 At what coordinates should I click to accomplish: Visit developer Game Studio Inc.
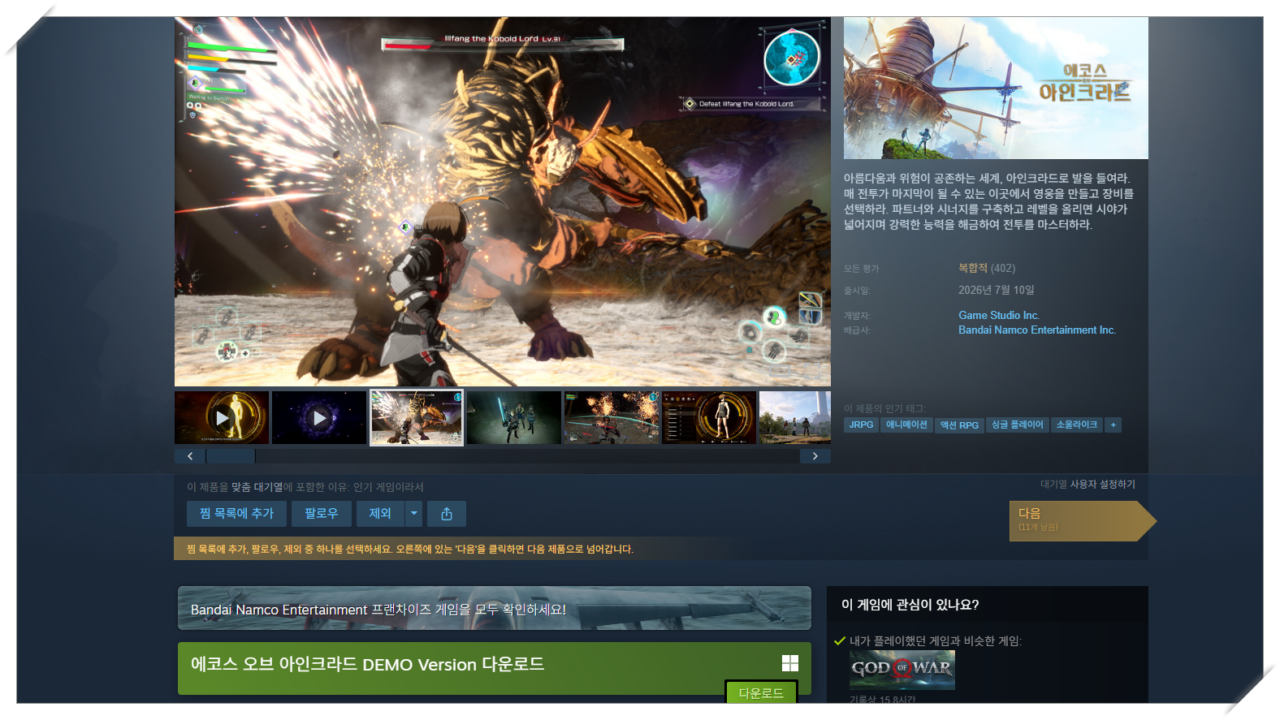[999, 315]
